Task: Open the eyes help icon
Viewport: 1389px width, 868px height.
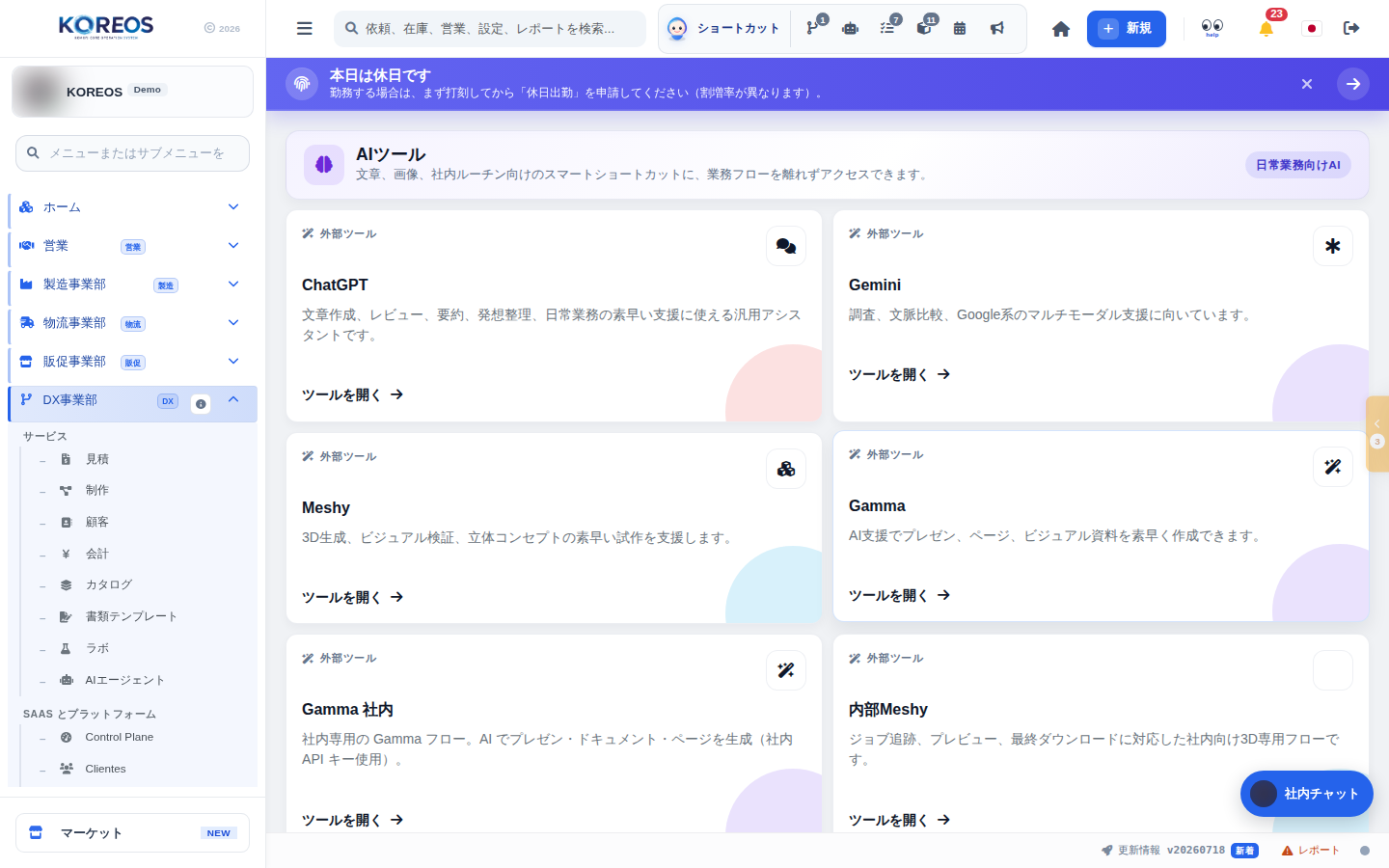Action: click(1212, 28)
